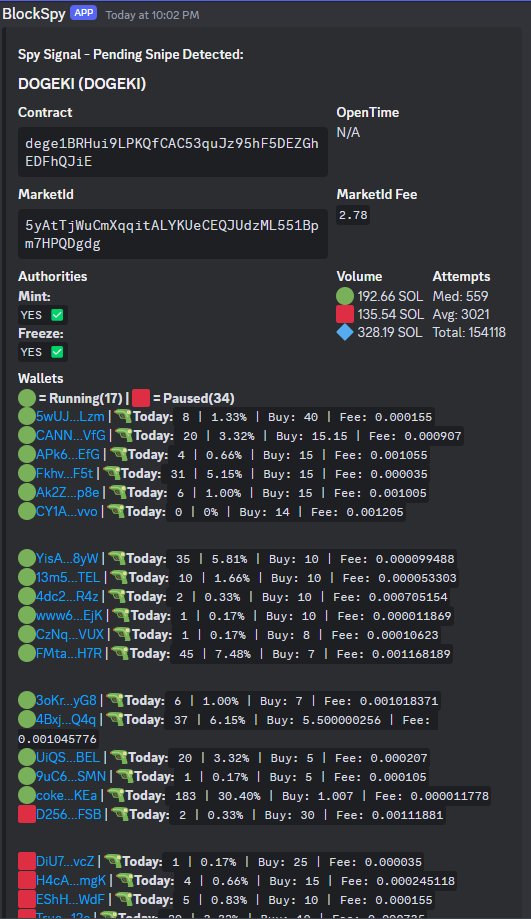The width and height of the screenshot is (531, 919).
Task: Click the Med: 559 attempts text
Action: [x=460, y=296]
